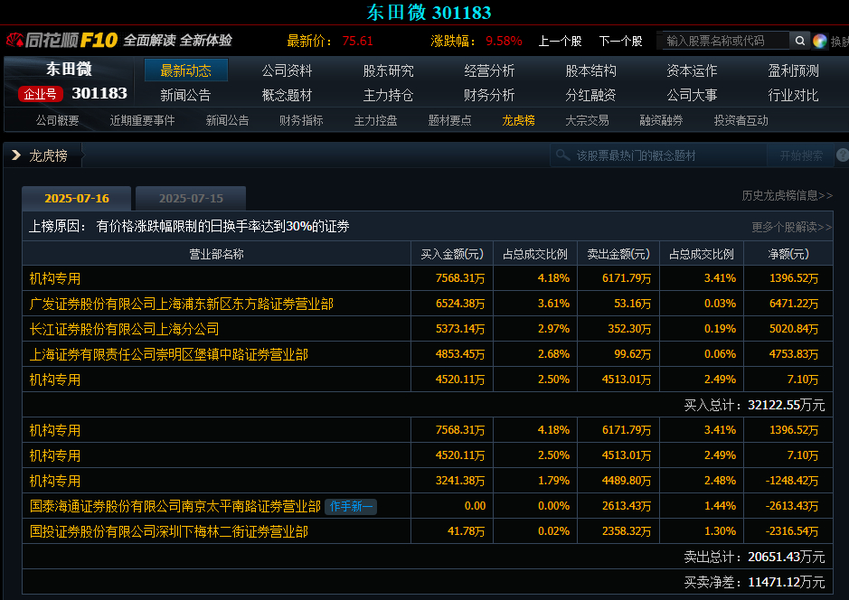
Task: Click 上海证券 崇明区堡镇中路 branch
Action: (x=169, y=355)
